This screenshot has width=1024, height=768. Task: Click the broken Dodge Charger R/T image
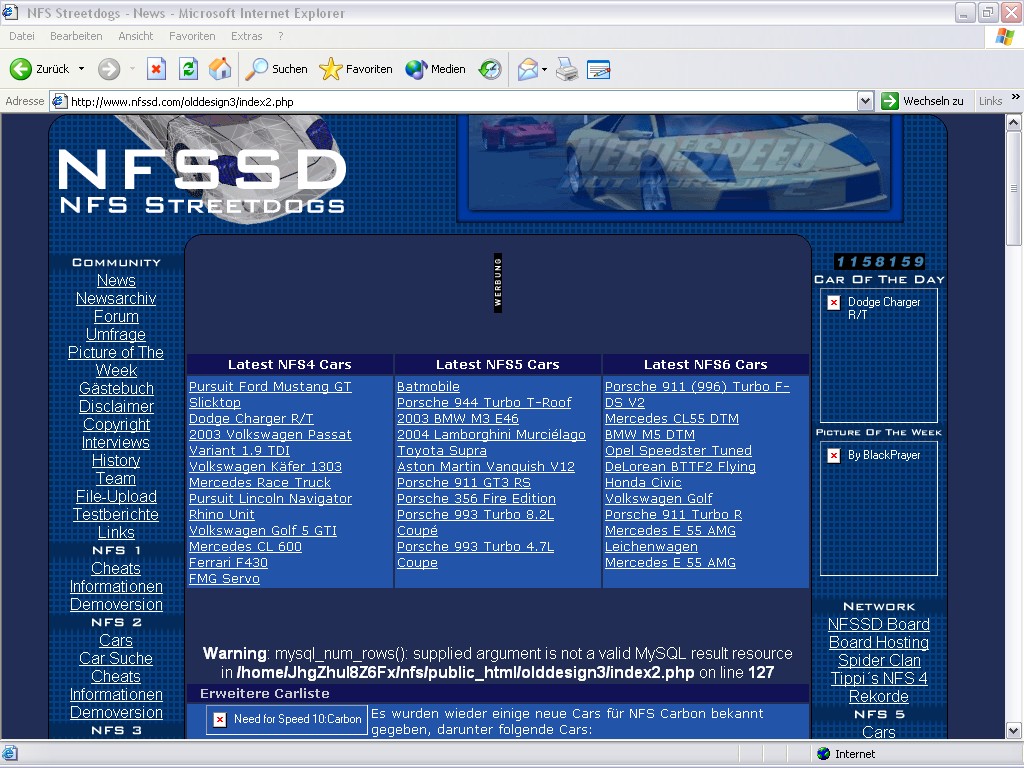click(834, 303)
